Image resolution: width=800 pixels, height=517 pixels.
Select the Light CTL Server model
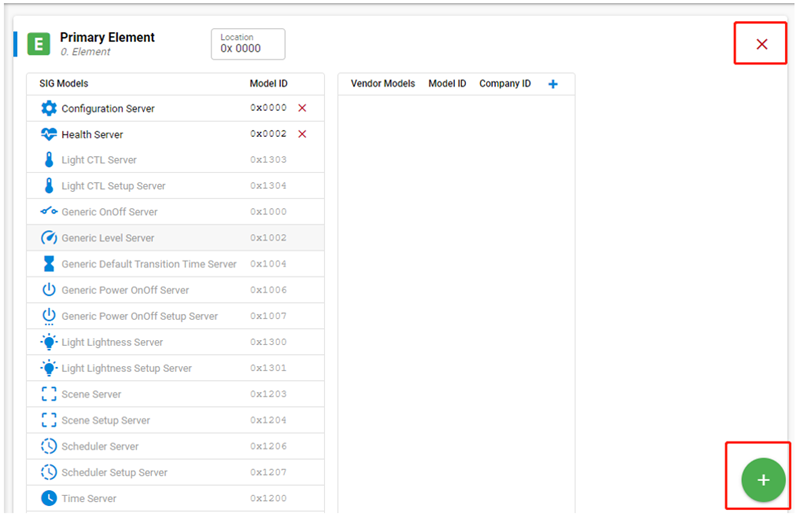point(99,160)
